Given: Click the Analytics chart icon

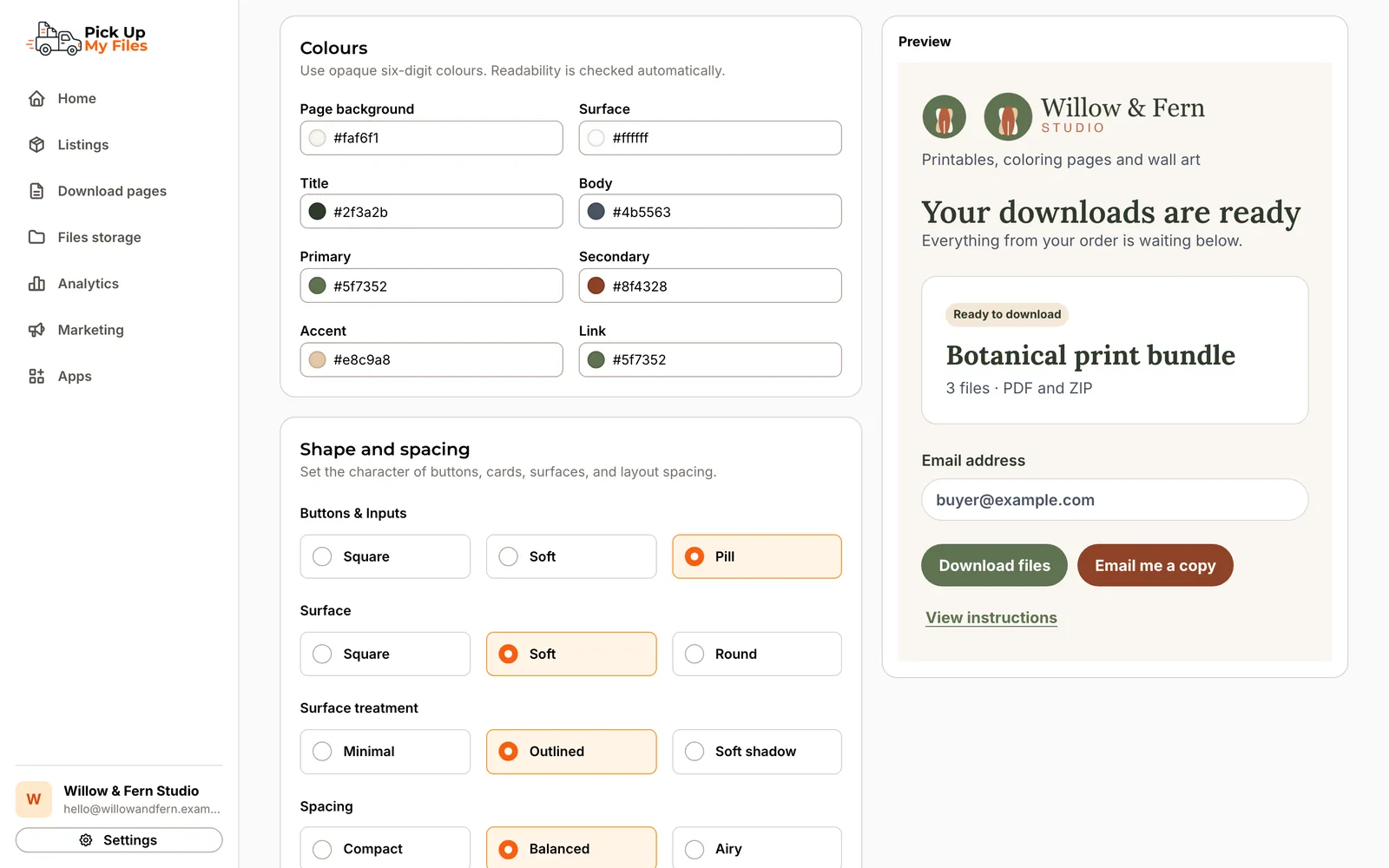Looking at the screenshot, I should pyautogui.click(x=36, y=284).
